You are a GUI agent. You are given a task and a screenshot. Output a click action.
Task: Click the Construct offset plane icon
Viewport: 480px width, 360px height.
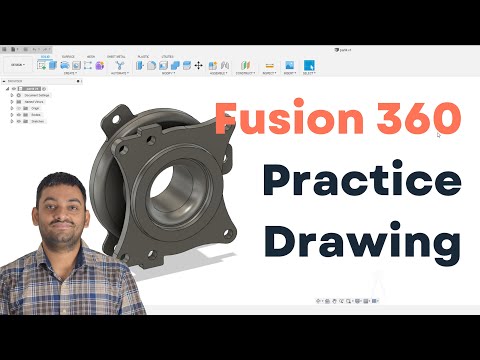tap(246, 65)
